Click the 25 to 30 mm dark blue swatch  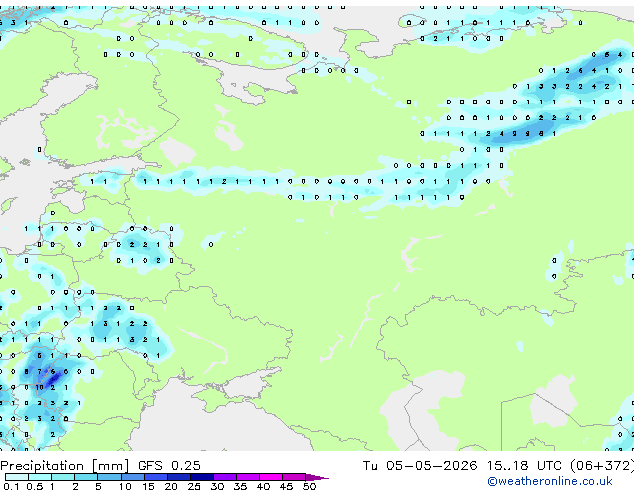(x=201, y=477)
